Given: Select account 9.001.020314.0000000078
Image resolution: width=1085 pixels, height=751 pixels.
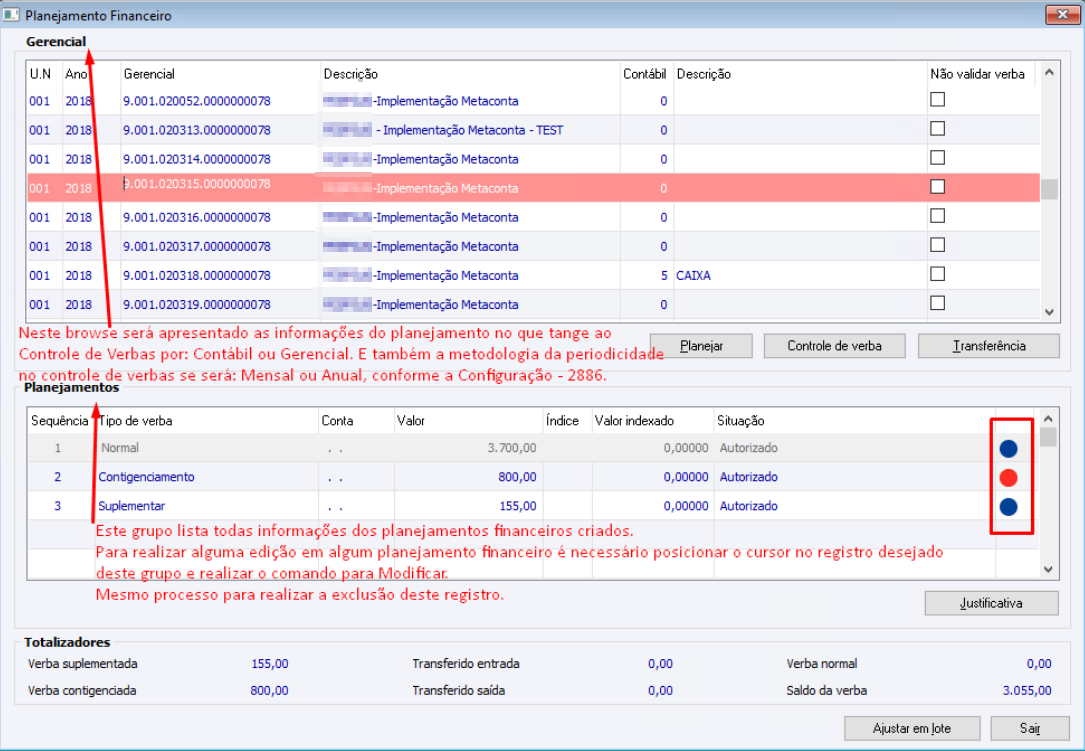Looking at the screenshot, I should 197,159.
